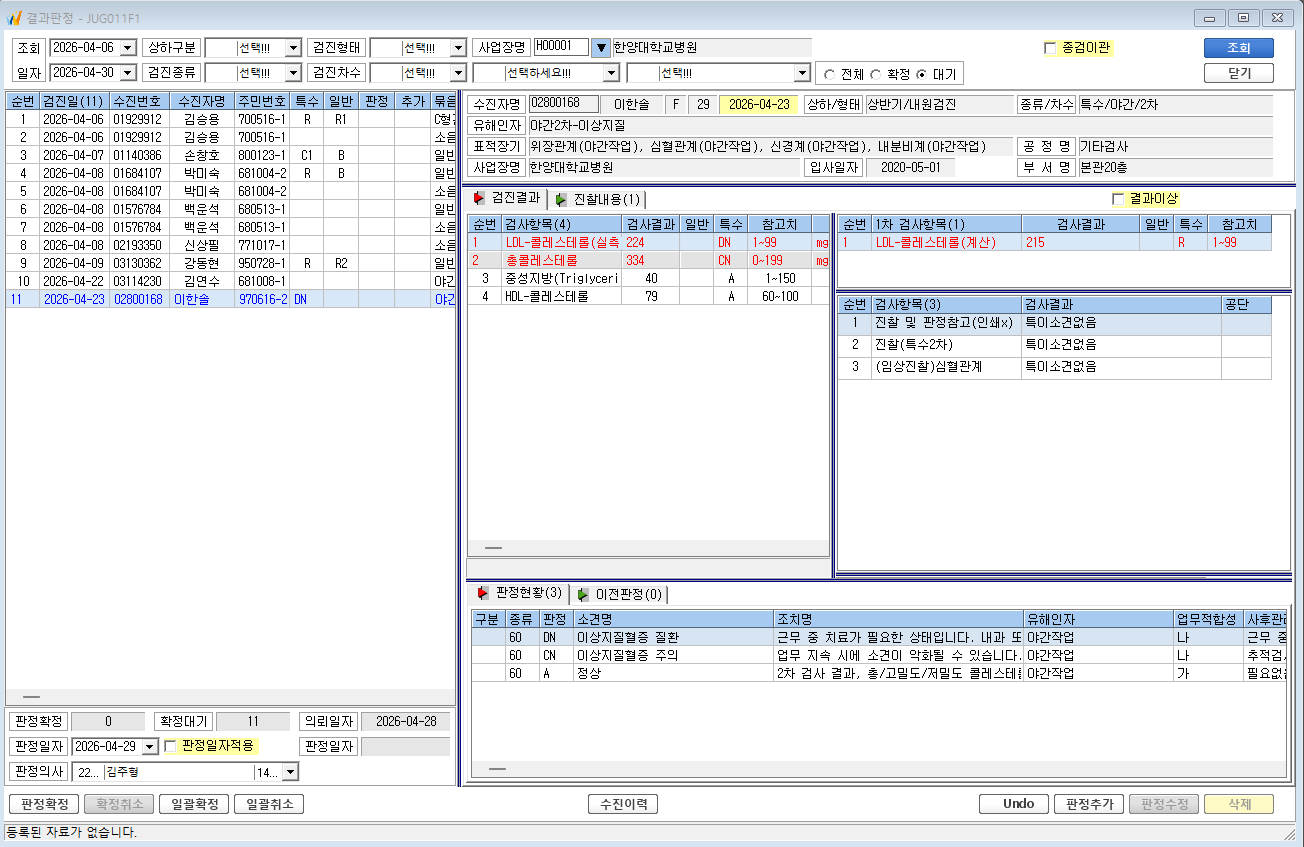This screenshot has height=847, width=1304.
Task: Click the 판정추가 button
Action: tap(1089, 804)
